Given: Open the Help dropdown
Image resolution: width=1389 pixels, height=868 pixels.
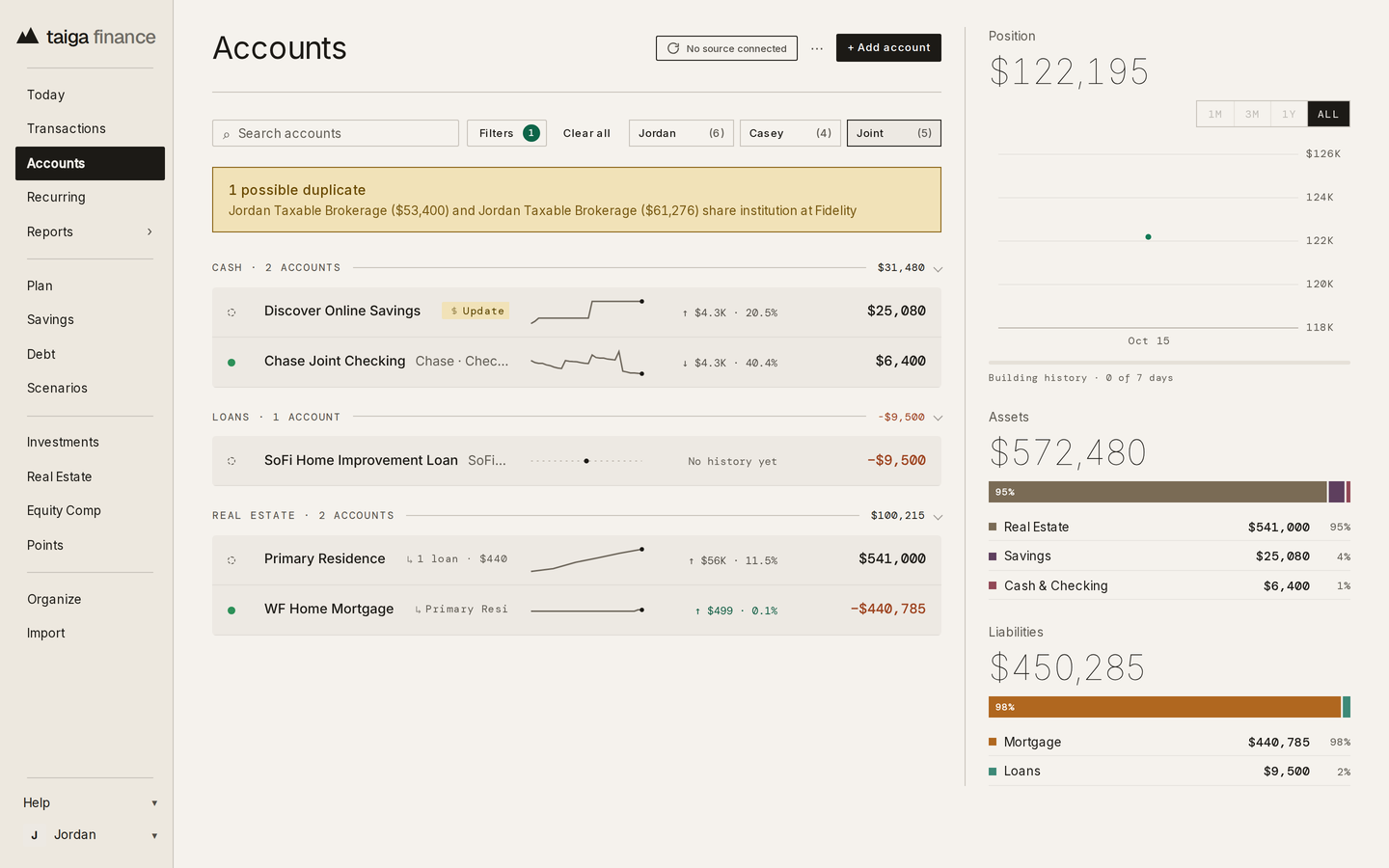Looking at the screenshot, I should coord(90,802).
